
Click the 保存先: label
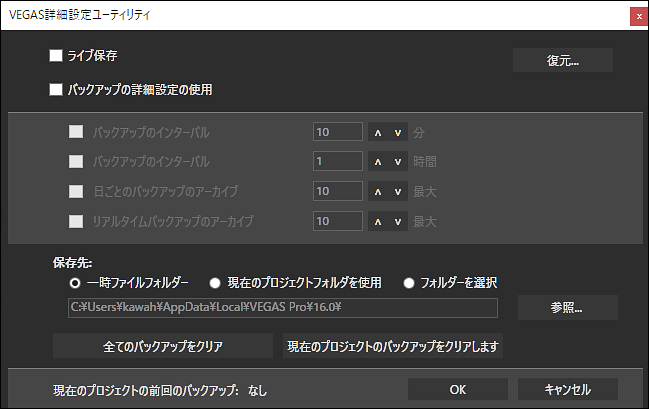point(72,262)
